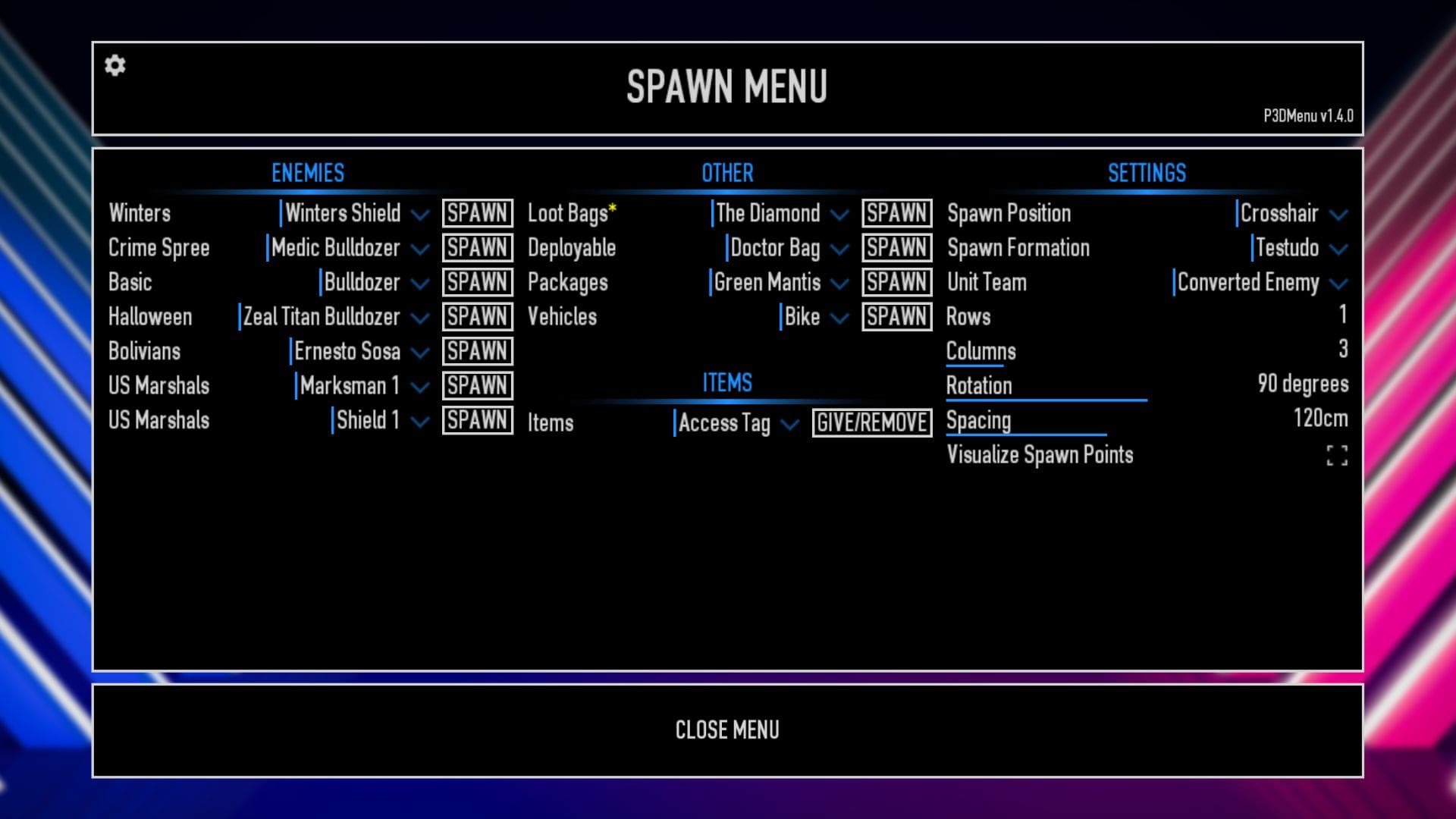Click SPAWN button for Winters Shield
The height and width of the screenshot is (819, 1456).
tap(477, 213)
